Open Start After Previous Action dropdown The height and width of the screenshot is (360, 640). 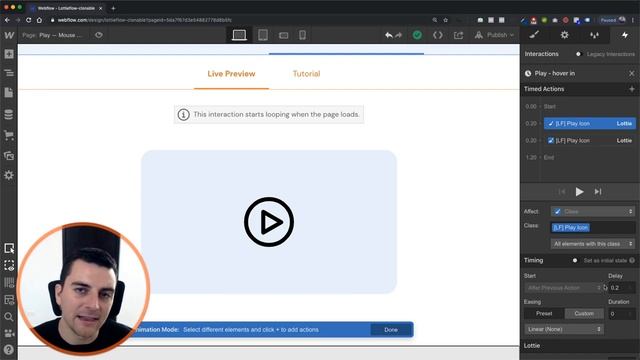pos(563,288)
